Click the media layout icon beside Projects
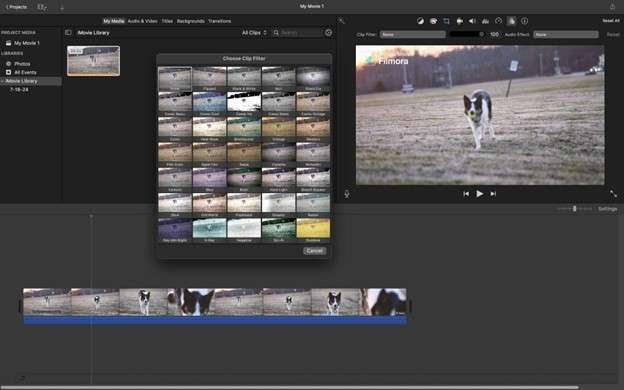Screen dimensions: 624x390 point(41,7)
